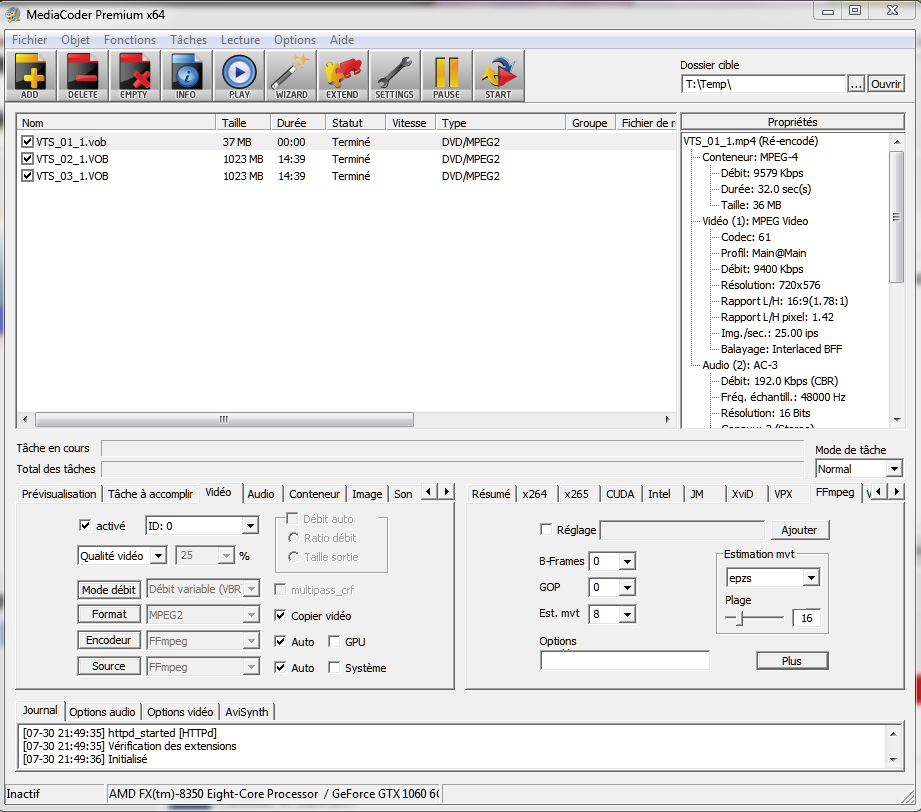Click the Format button
The image size is (921, 812).
tap(109, 614)
